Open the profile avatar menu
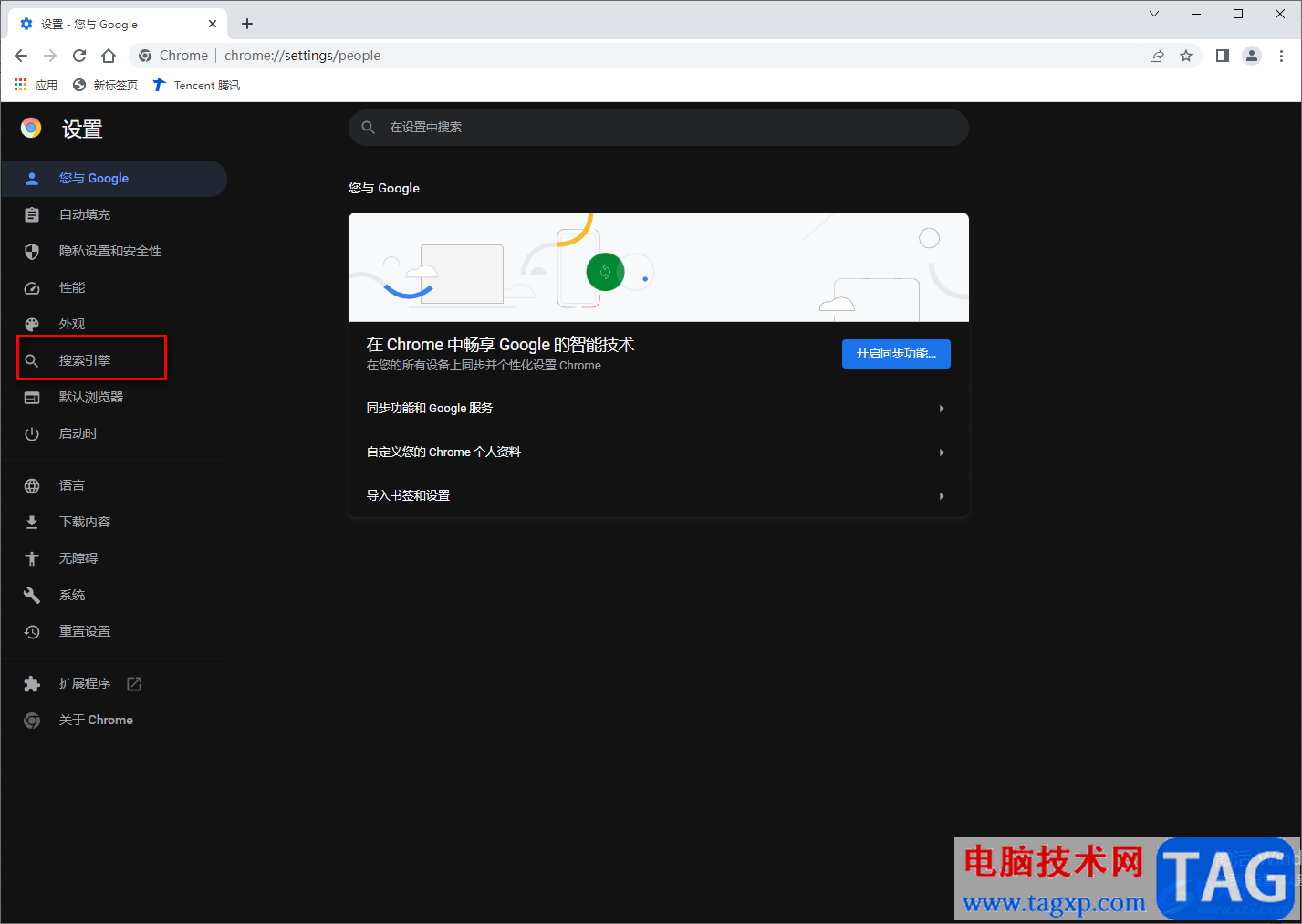This screenshot has height=924, width=1302. (x=1252, y=56)
